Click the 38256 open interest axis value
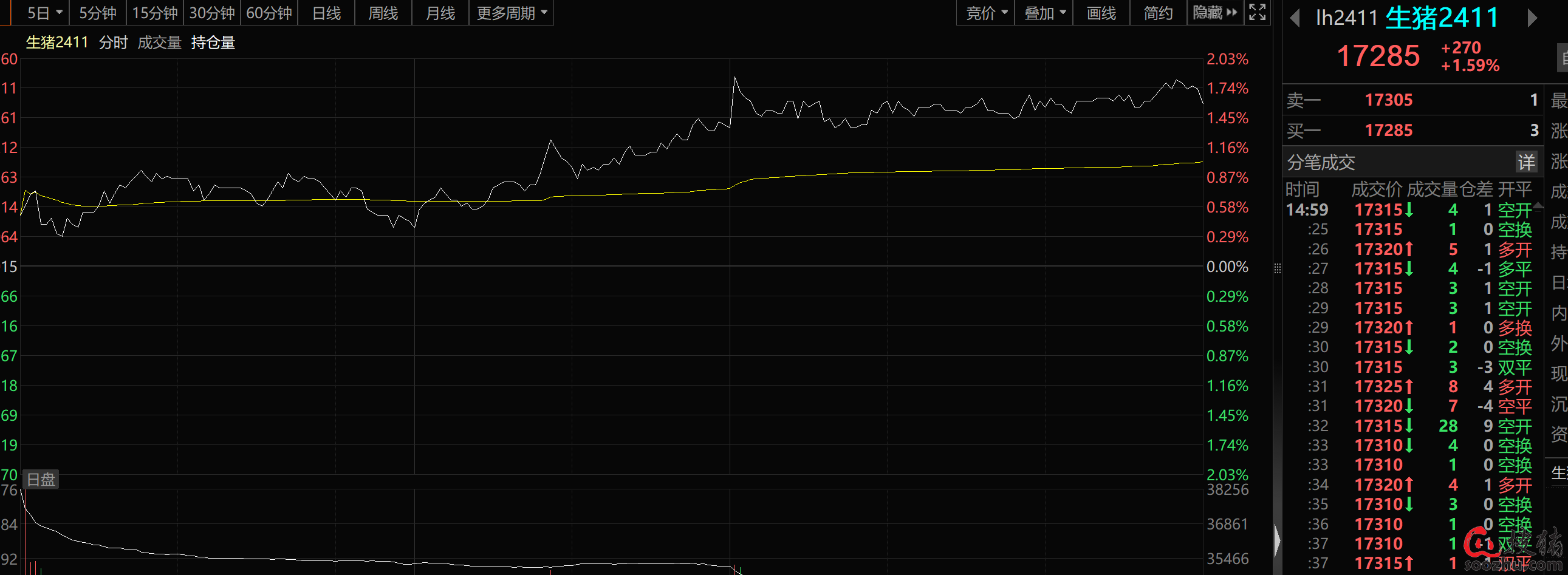 pyautogui.click(x=1227, y=489)
